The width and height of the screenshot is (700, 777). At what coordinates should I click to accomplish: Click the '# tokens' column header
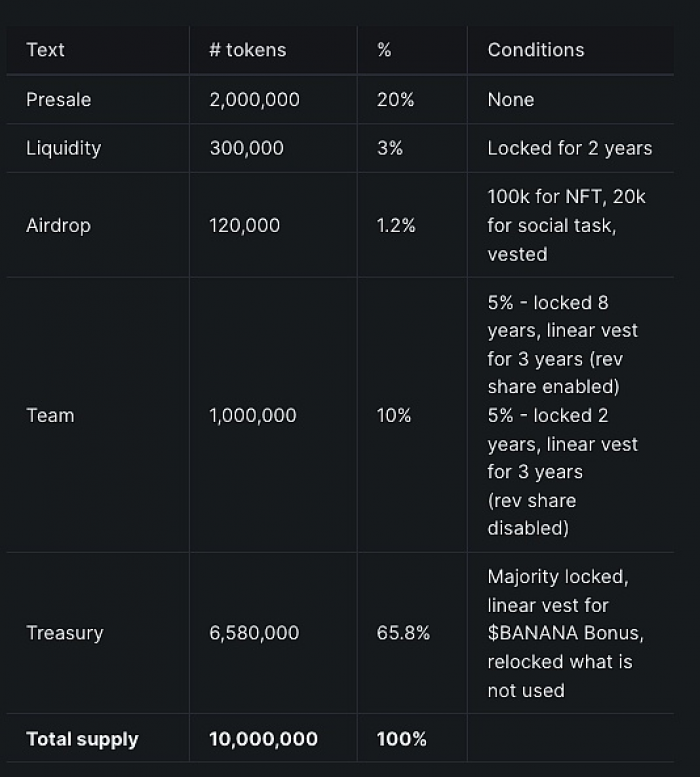[x=248, y=50]
